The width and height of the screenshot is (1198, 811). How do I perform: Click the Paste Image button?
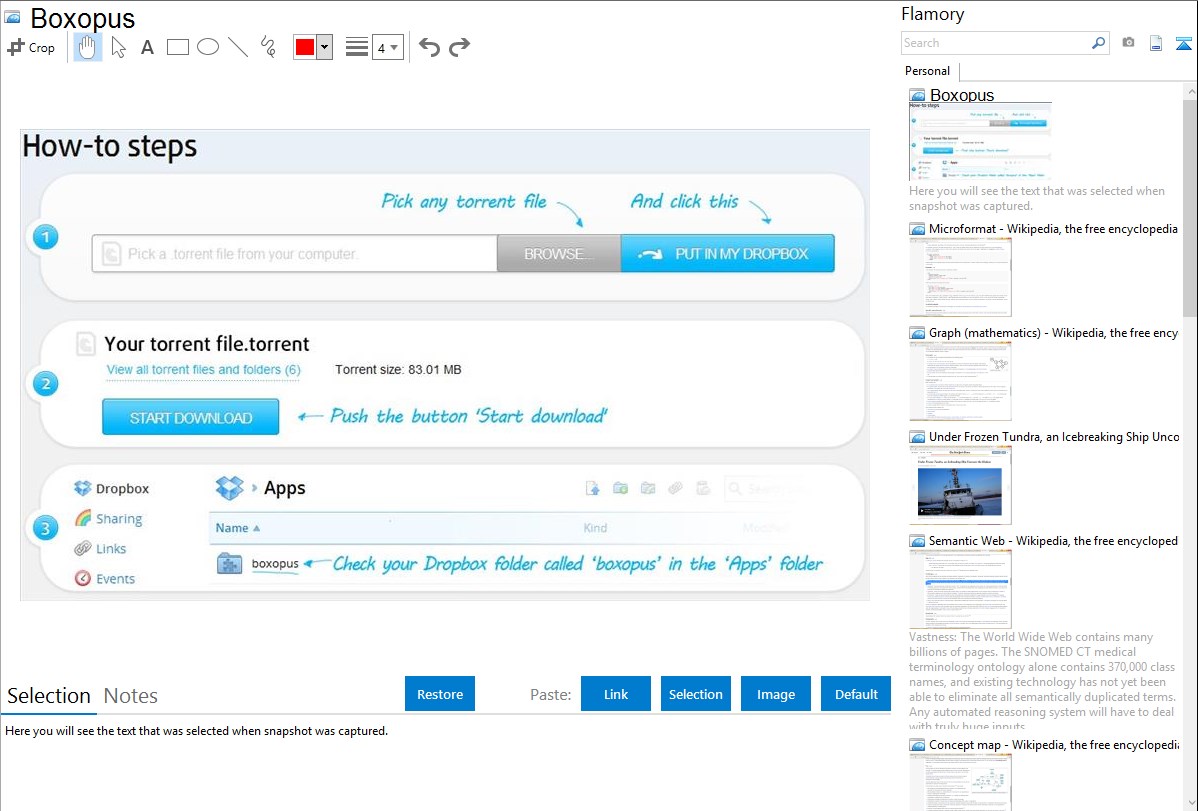[x=775, y=694]
